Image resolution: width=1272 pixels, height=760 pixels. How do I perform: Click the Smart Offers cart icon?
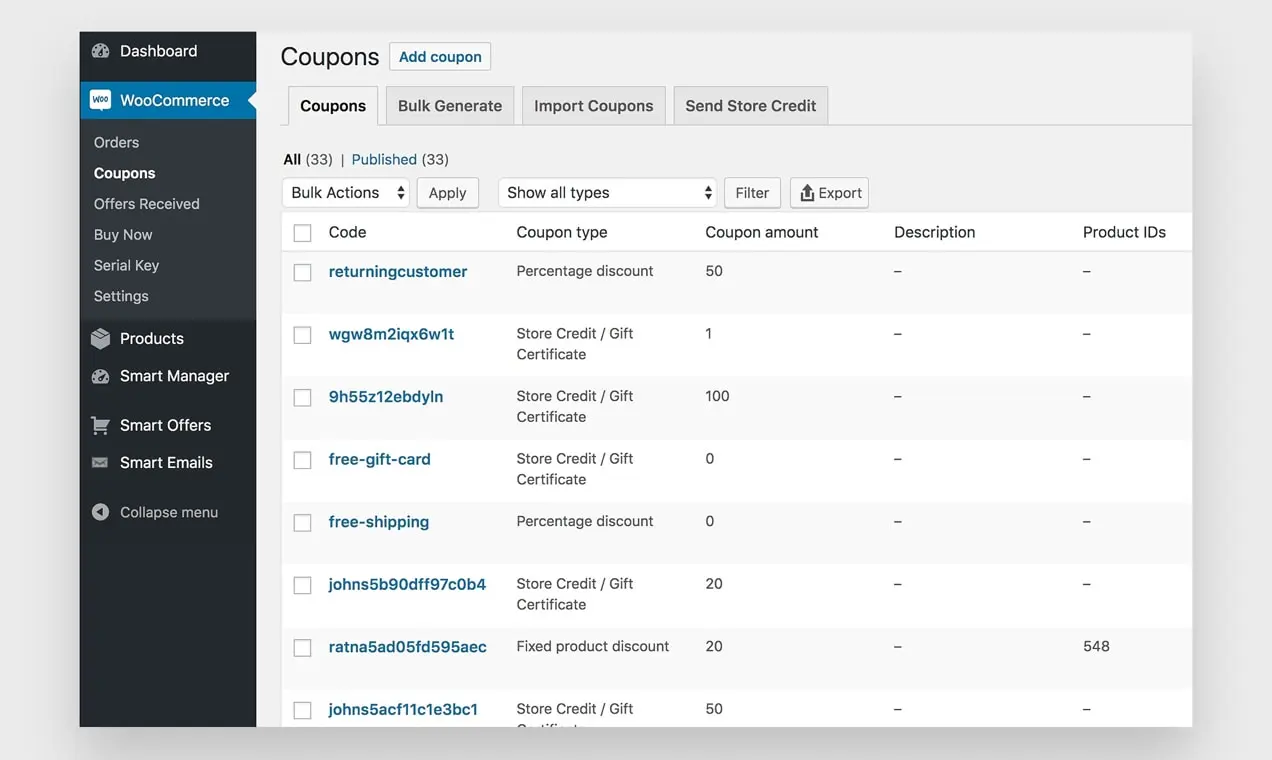click(100, 425)
